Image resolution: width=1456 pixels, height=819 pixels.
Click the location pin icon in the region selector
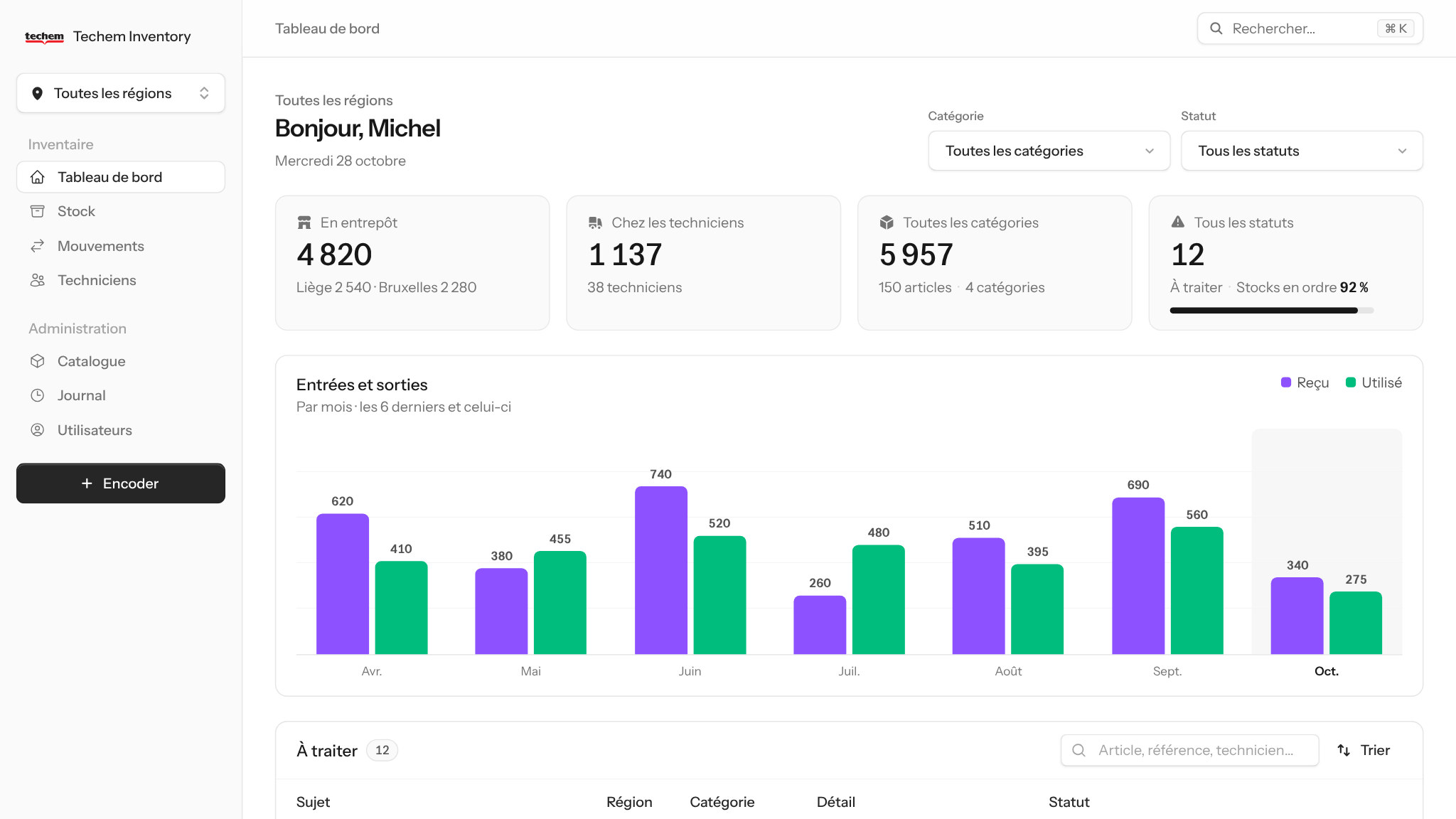(x=38, y=93)
